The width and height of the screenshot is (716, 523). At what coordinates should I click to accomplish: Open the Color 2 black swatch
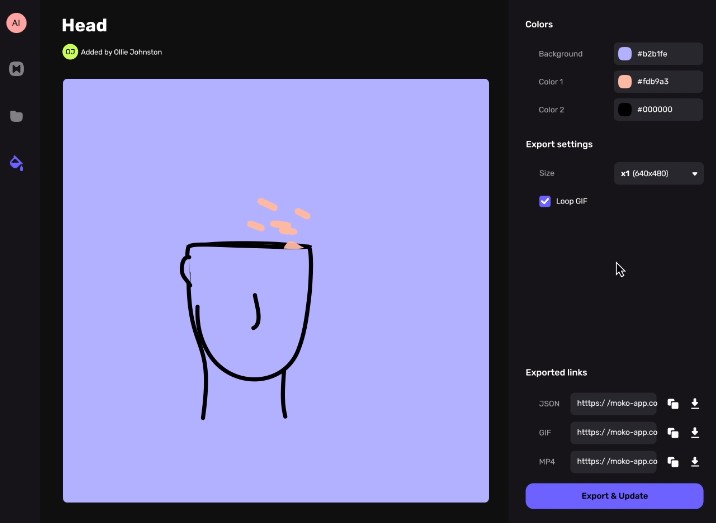point(625,110)
